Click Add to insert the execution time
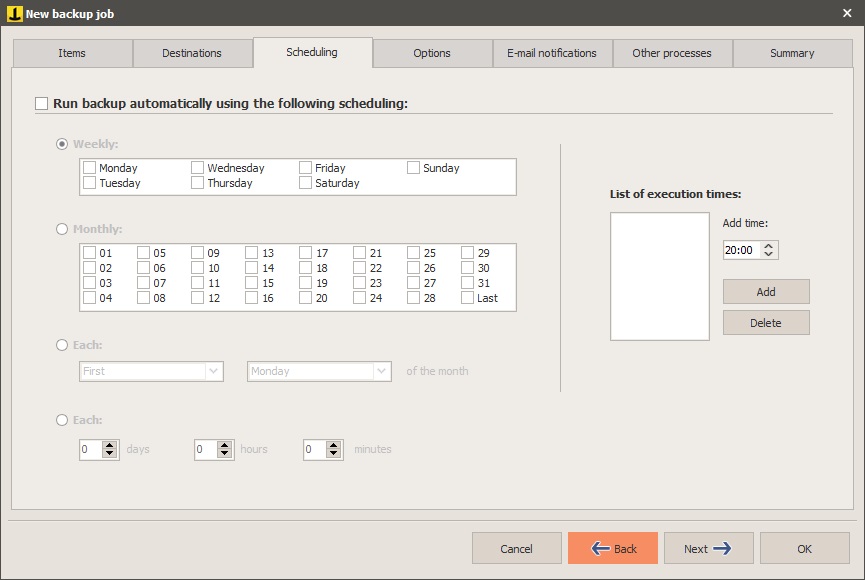This screenshot has width=865, height=580. [766, 291]
